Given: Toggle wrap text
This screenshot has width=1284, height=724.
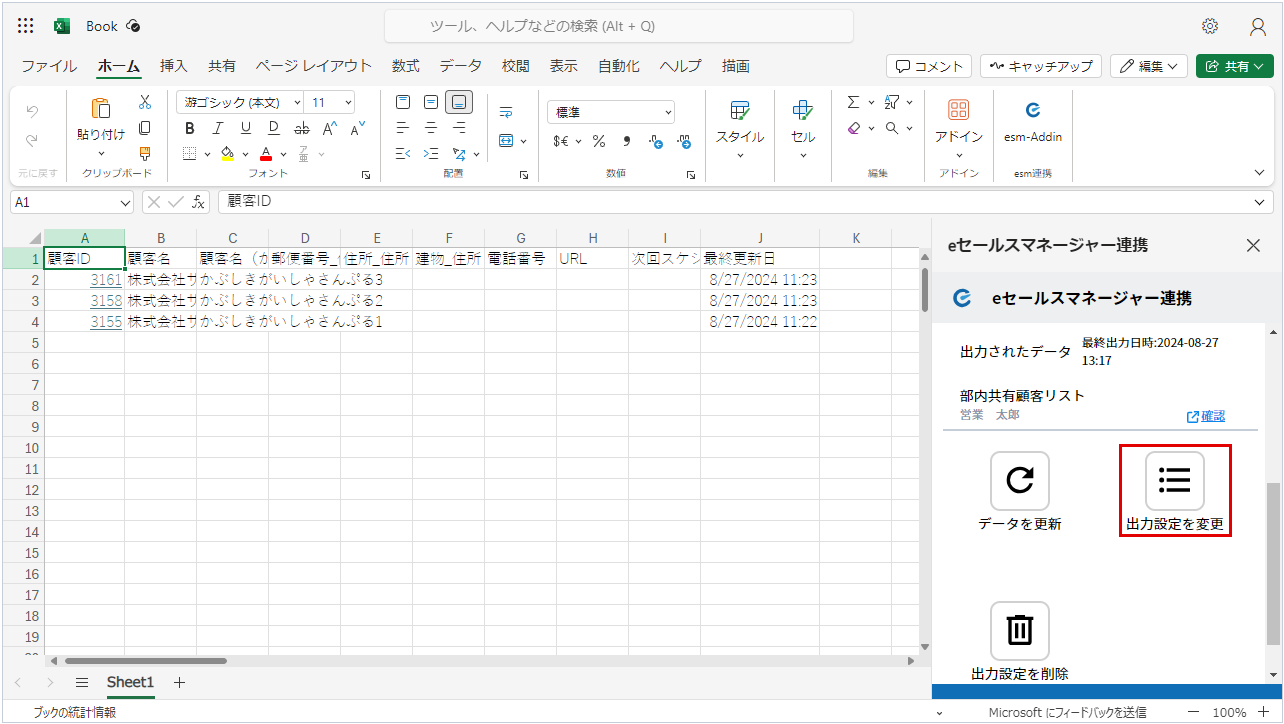Looking at the screenshot, I should 506,111.
